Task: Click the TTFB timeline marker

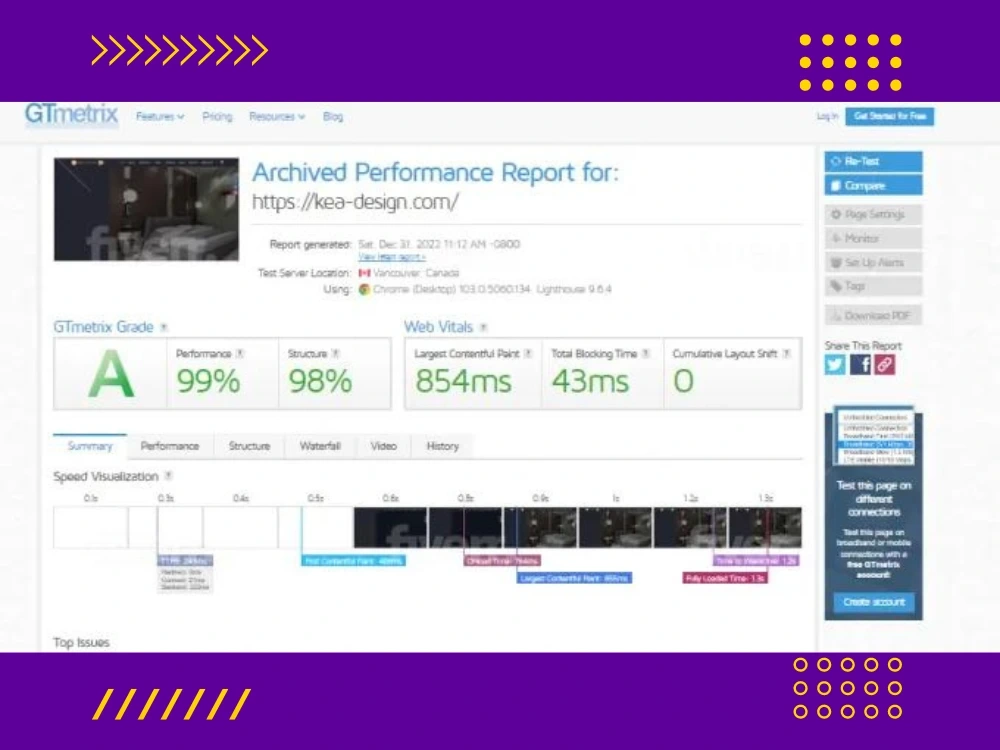Action: point(185,561)
